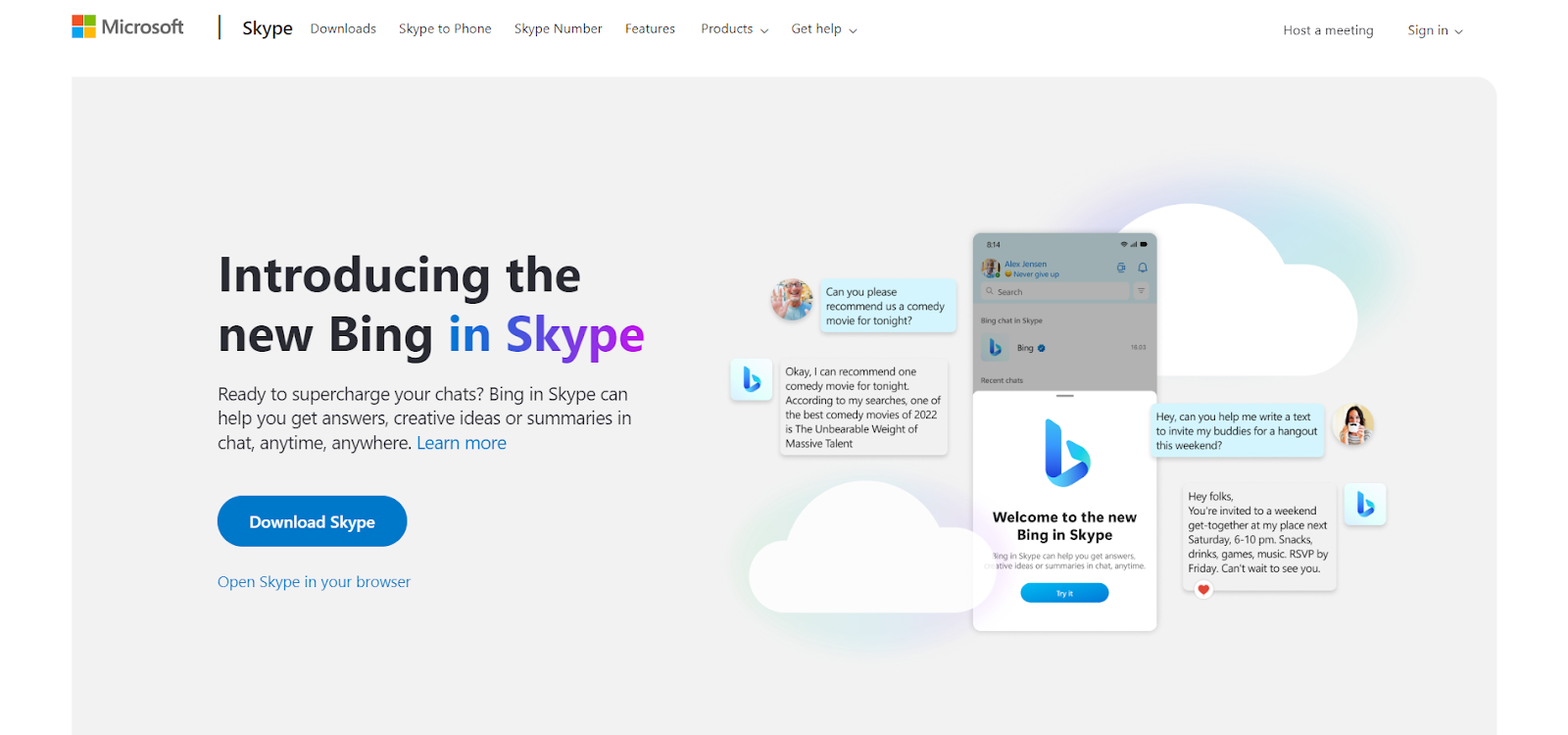Click 'Recent chats' label in phone mockup
This screenshot has height=735, width=1568.
[1002, 380]
